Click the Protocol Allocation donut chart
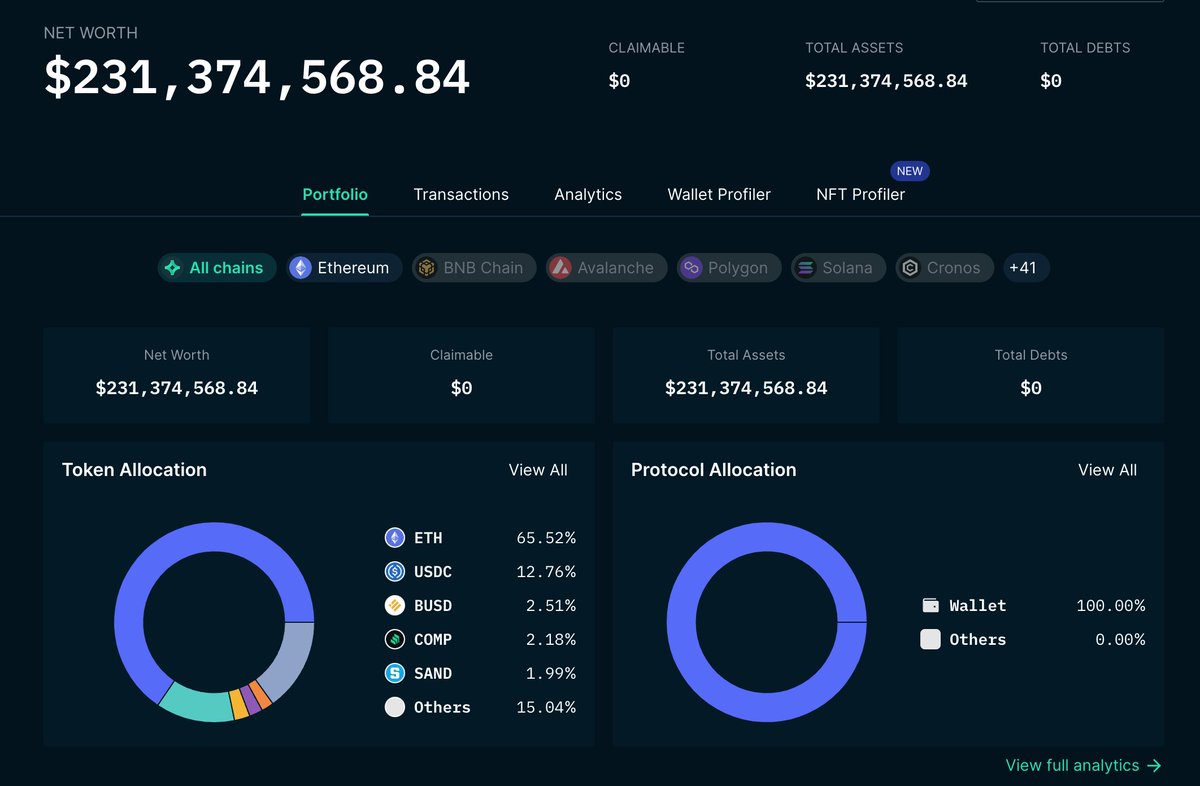1200x786 pixels. (x=766, y=622)
